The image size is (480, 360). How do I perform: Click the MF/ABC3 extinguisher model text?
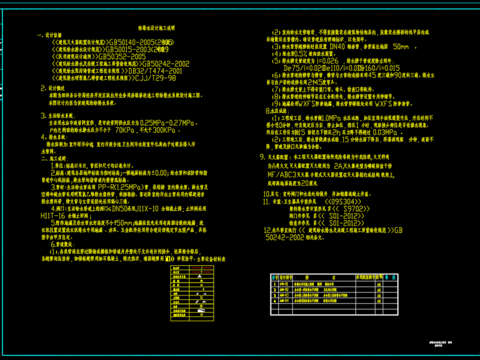(x=282, y=175)
